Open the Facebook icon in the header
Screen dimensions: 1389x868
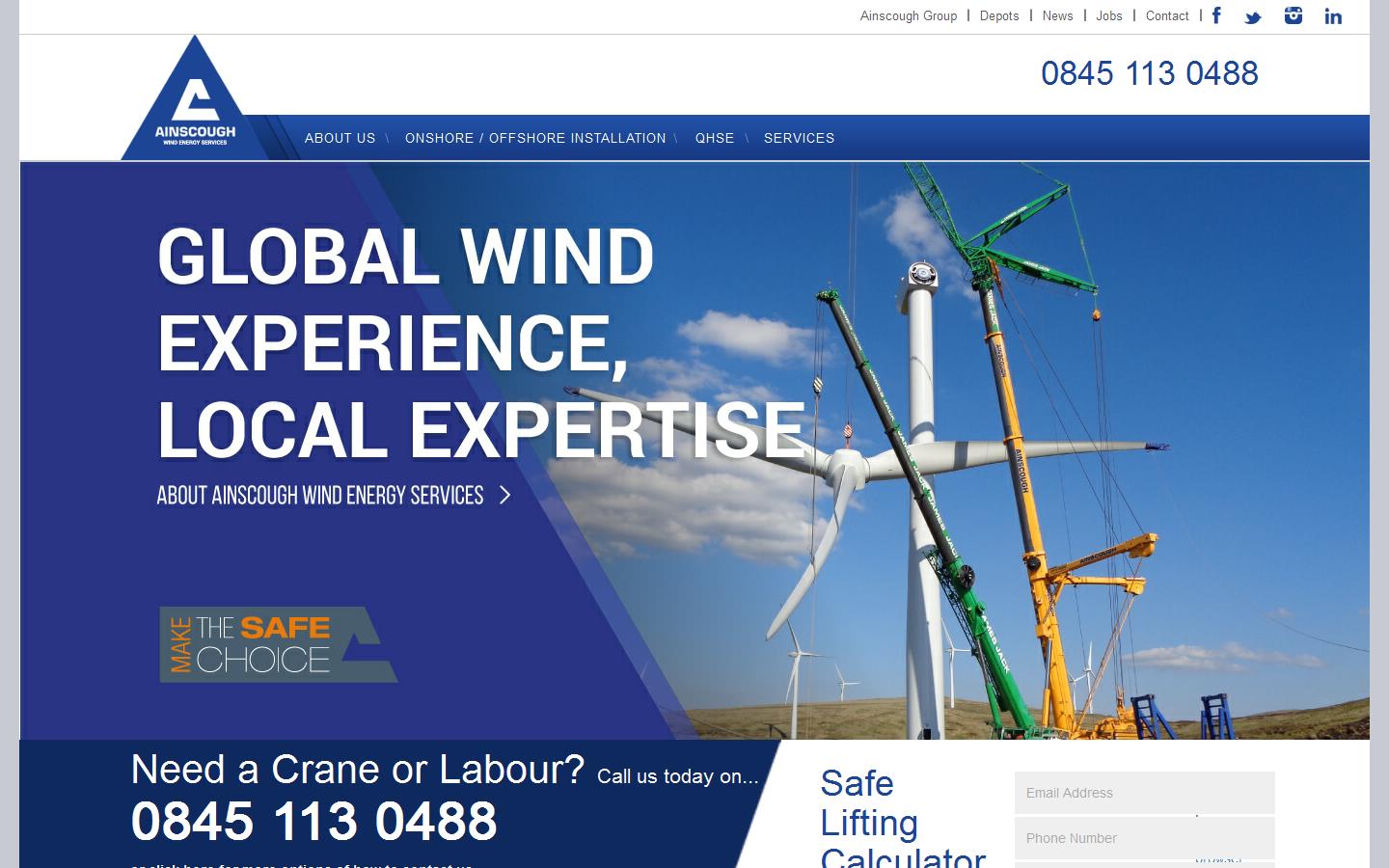click(x=1216, y=15)
